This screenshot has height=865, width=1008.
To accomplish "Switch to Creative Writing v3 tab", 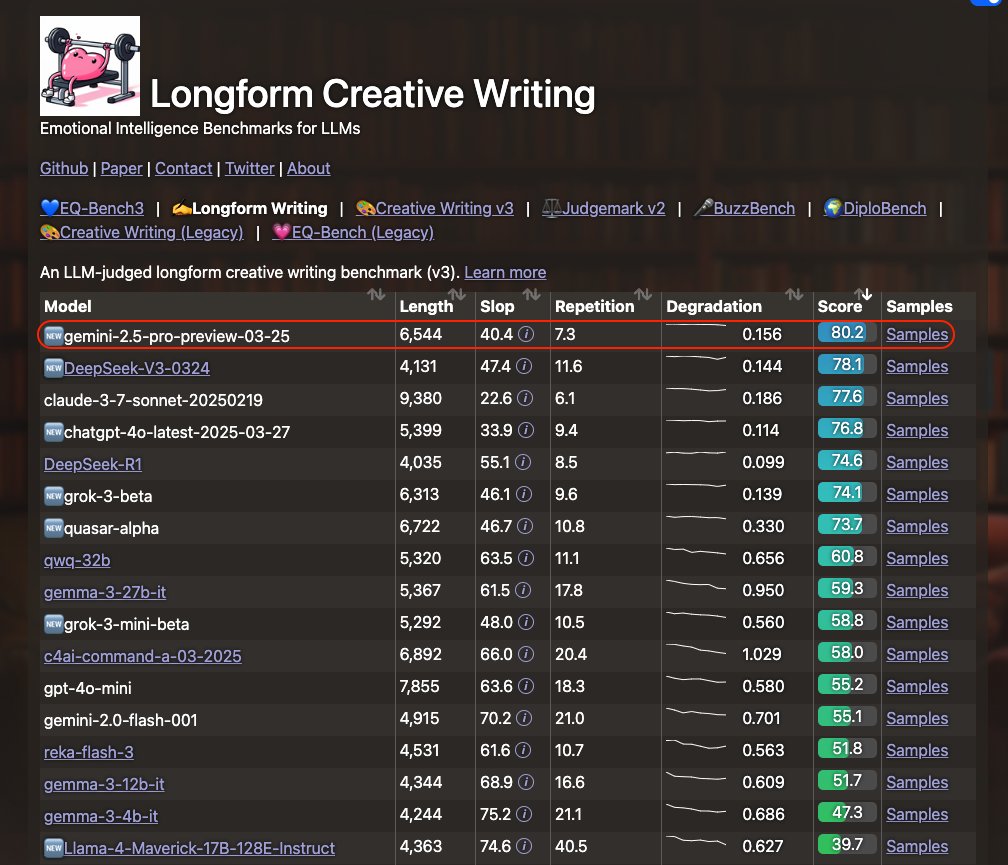I will [435, 208].
